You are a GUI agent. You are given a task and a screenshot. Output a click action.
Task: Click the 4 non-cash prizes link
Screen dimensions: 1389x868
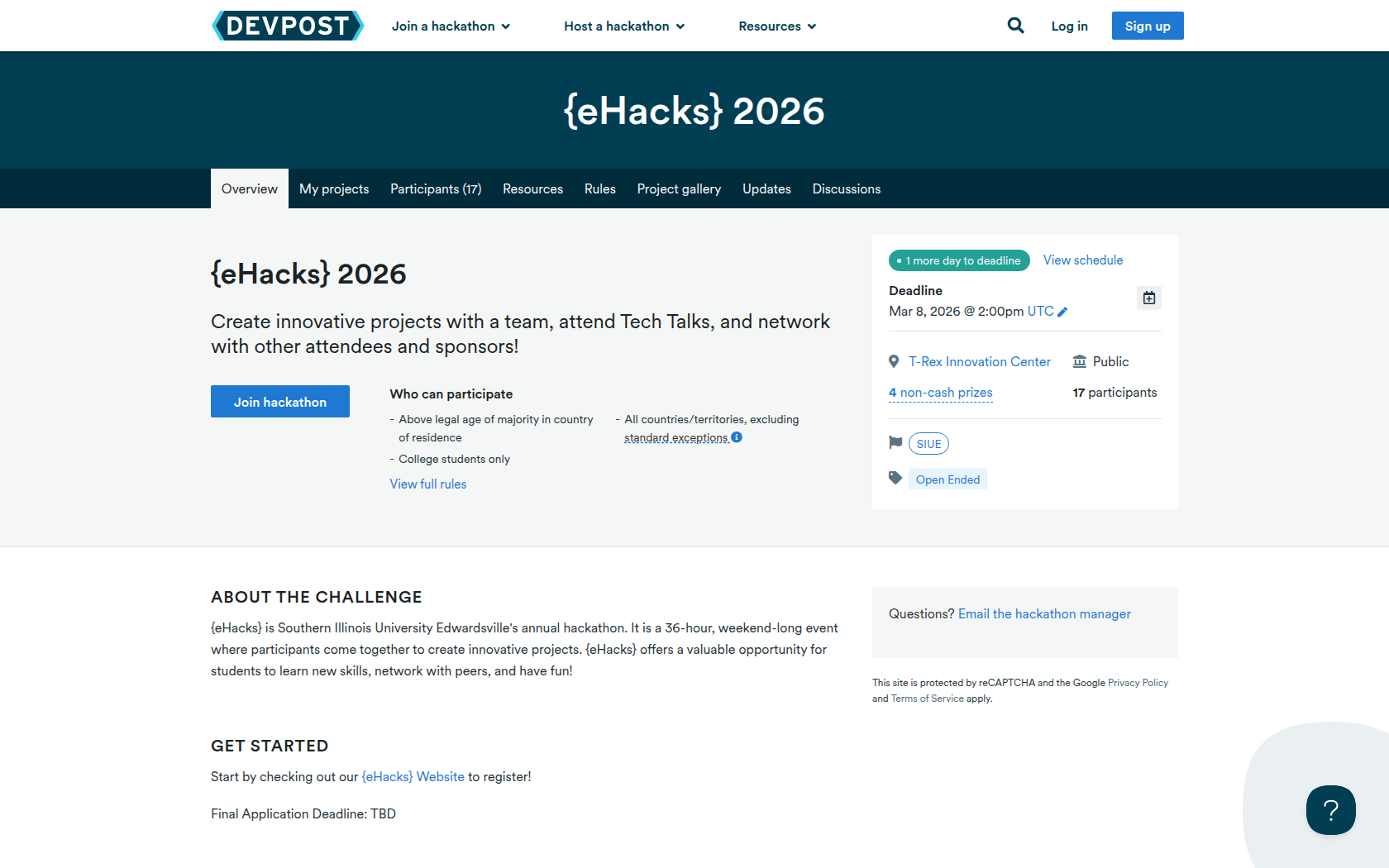pyautogui.click(x=941, y=393)
